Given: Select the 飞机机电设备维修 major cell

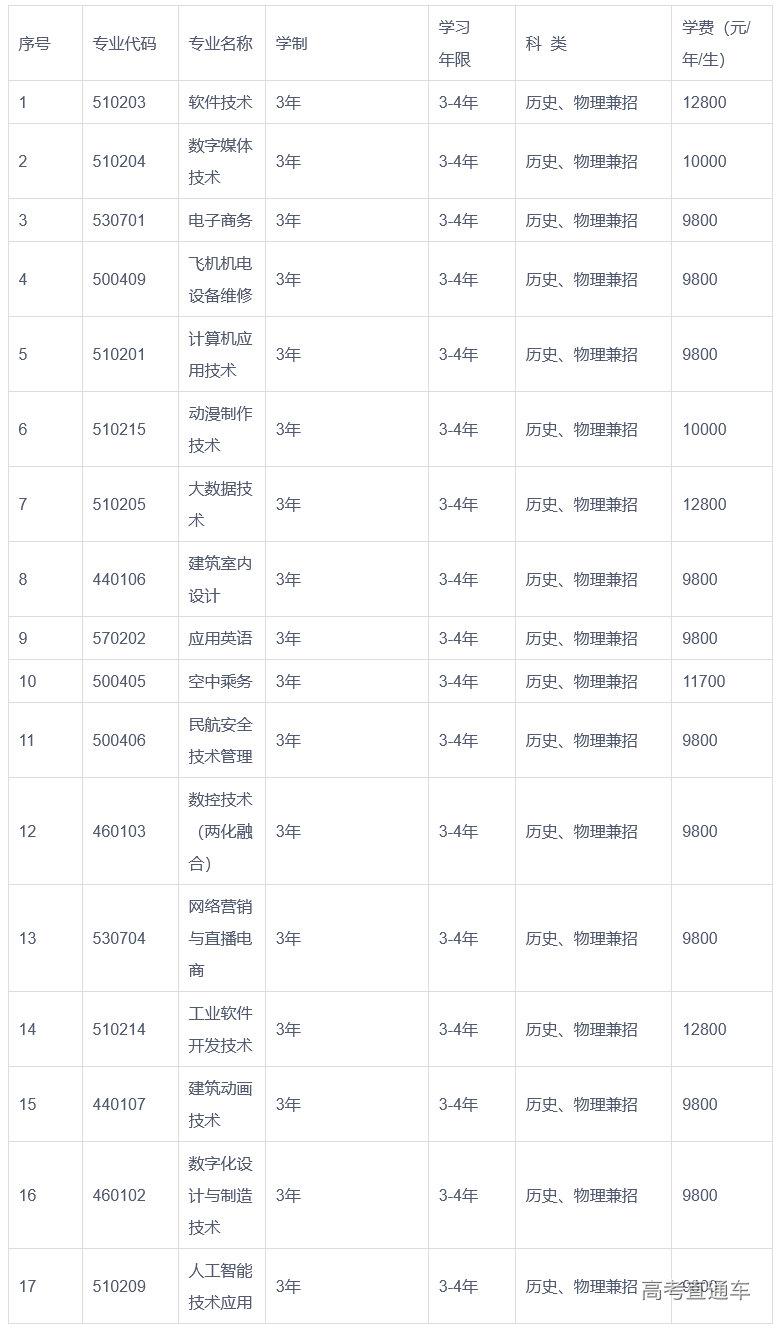Looking at the screenshot, I should click(220, 279).
